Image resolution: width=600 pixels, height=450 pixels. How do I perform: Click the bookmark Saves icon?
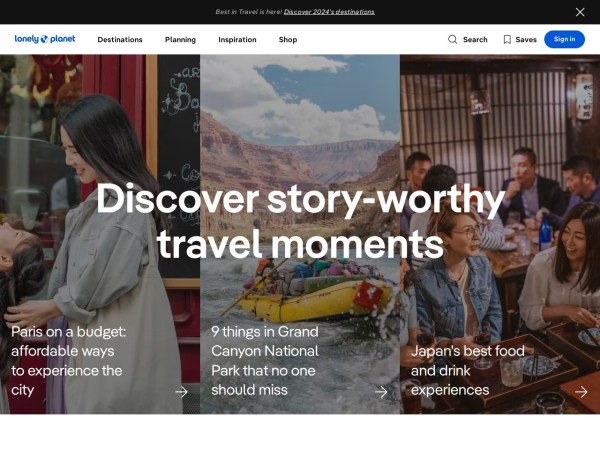(507, 39)
